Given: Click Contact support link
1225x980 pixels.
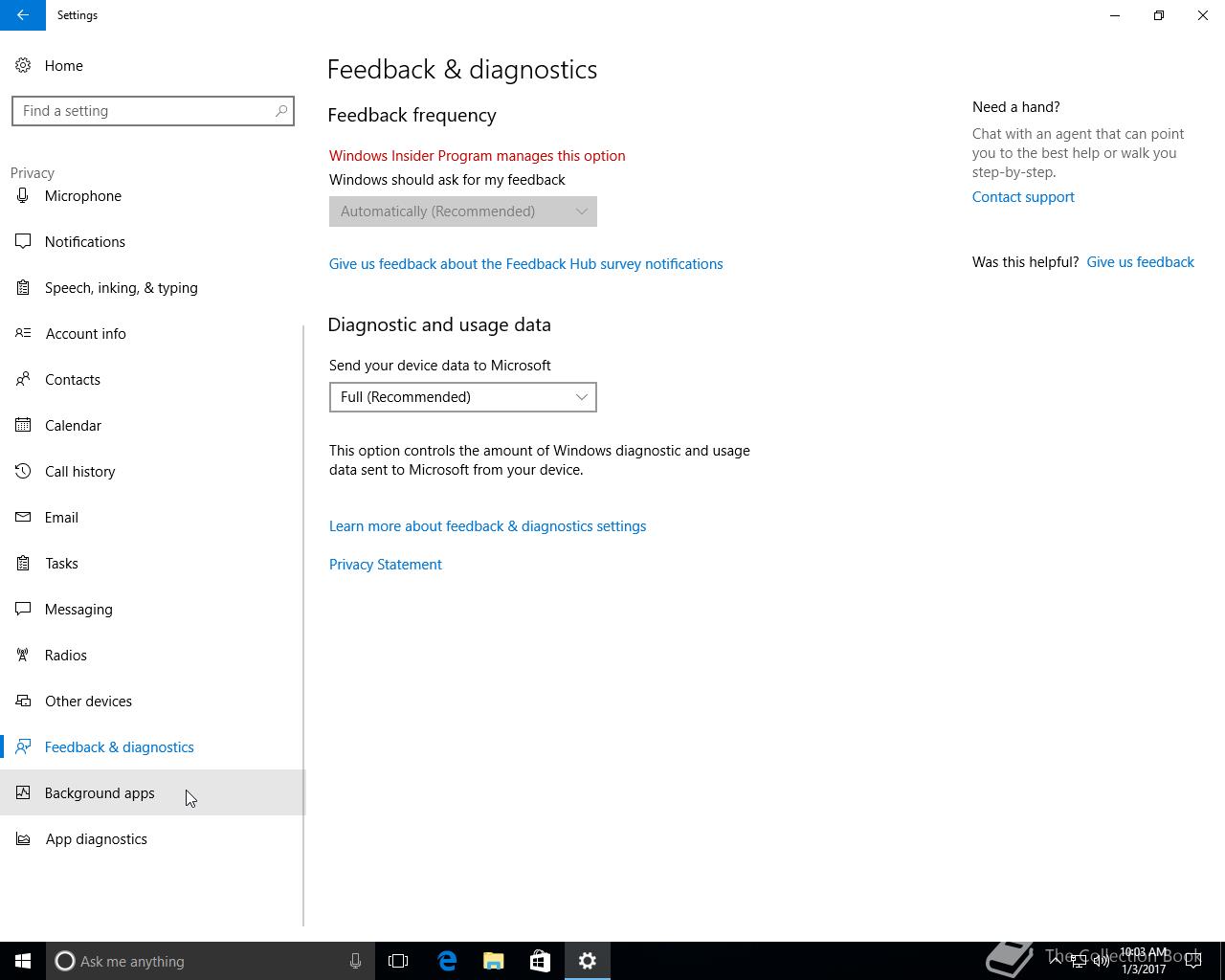Looking at the screenshot, I should pos(1023,197).
